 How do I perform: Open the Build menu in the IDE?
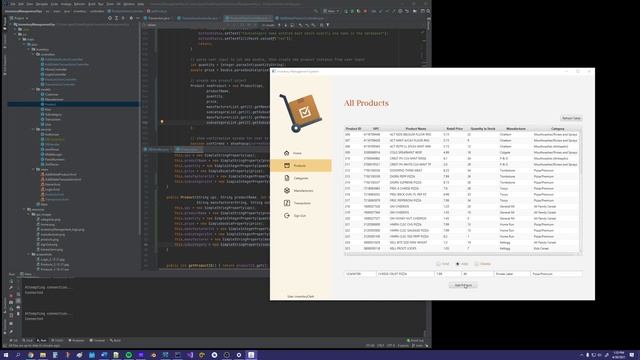pos(92,4)
